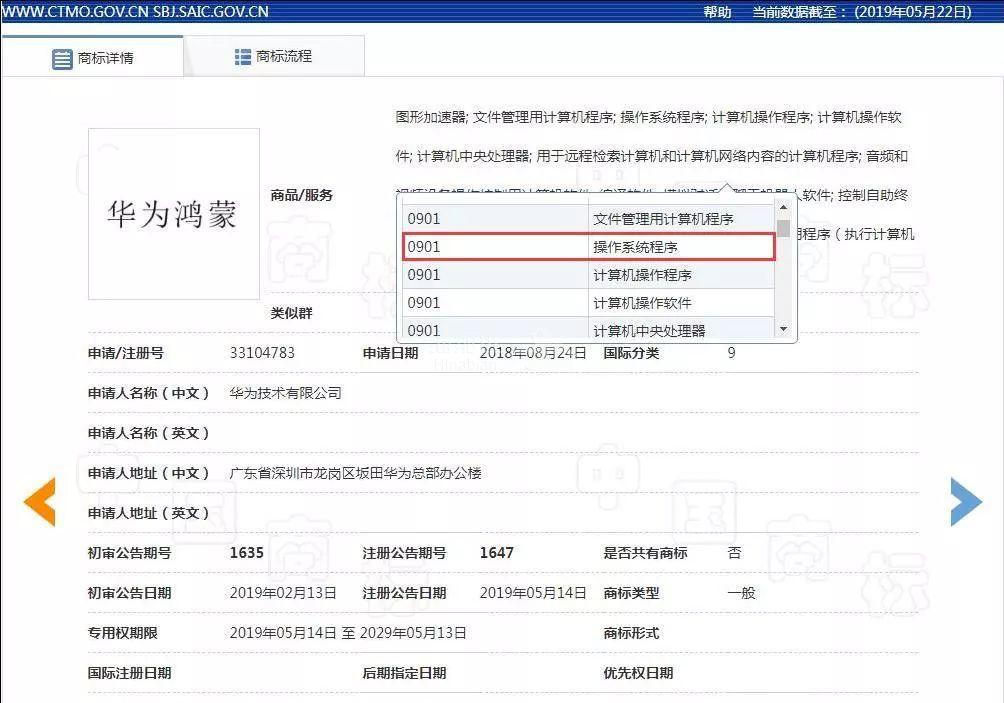This screenshot has width=1004, height=703.
Task: Click the 帮助 help link
Action: point(717,12)
